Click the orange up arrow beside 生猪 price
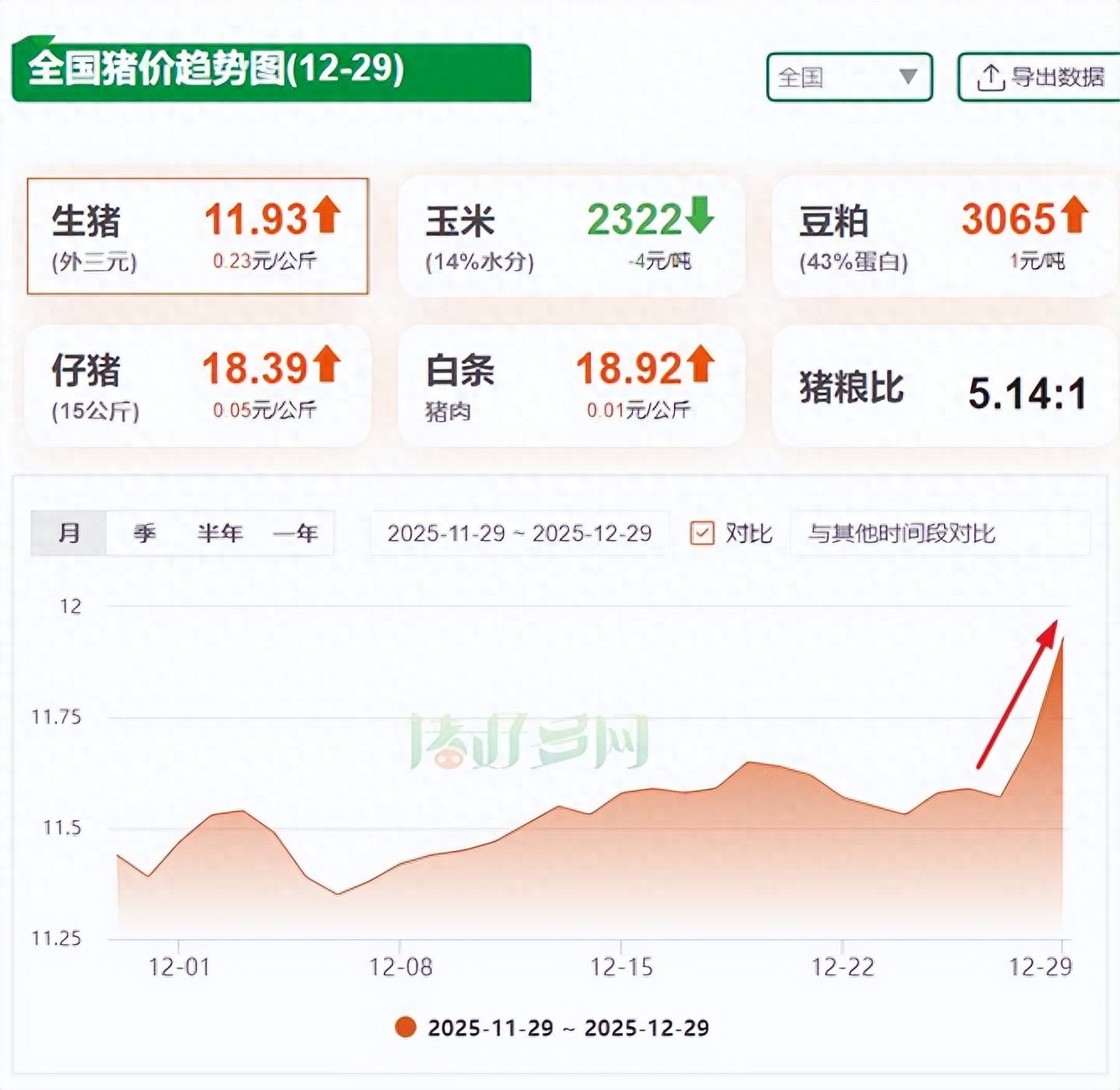Image resolution: width=1120 pixels, height=1090 pixels. 327,215
